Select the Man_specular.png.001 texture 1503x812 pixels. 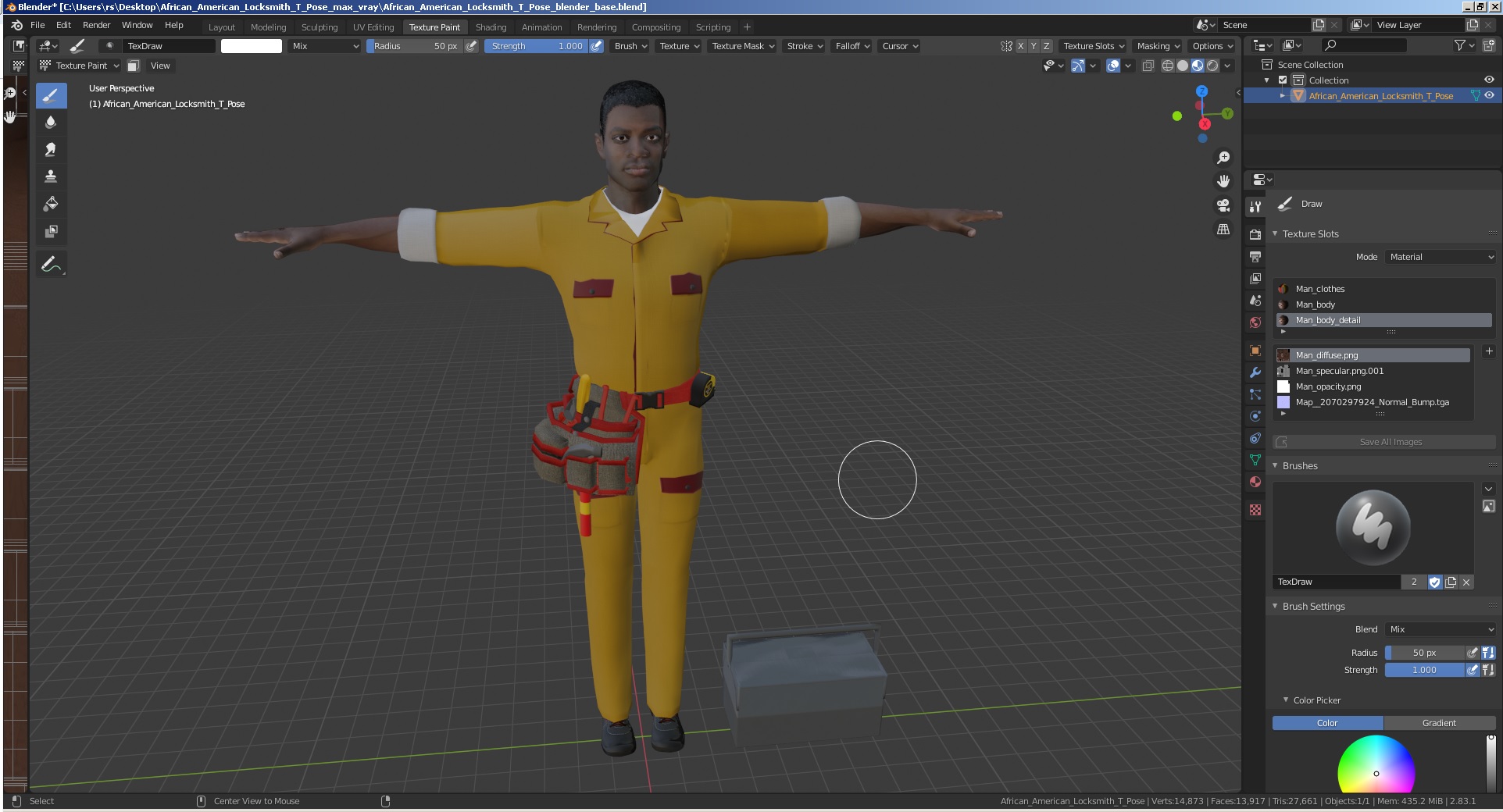(x=1373, y=371)
